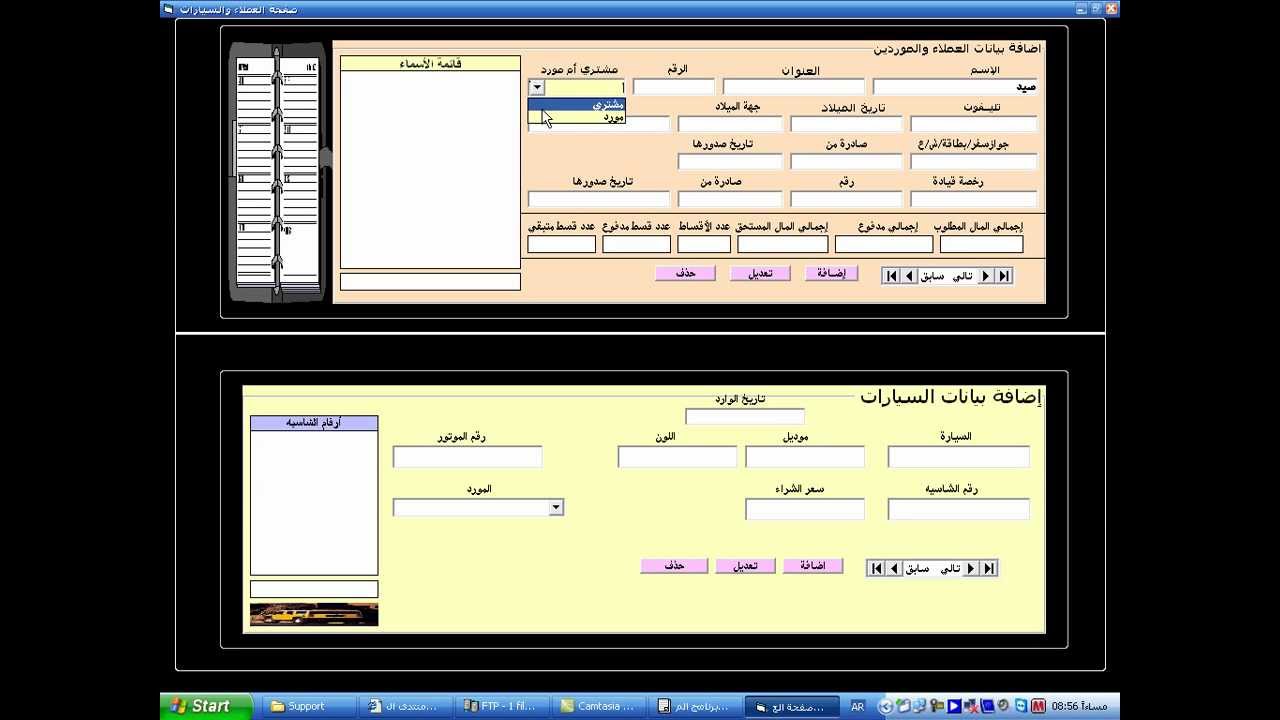This screenshot has height=720, width=1280.
Task: Focus the رخصة قيادة field
Action: 974,198
